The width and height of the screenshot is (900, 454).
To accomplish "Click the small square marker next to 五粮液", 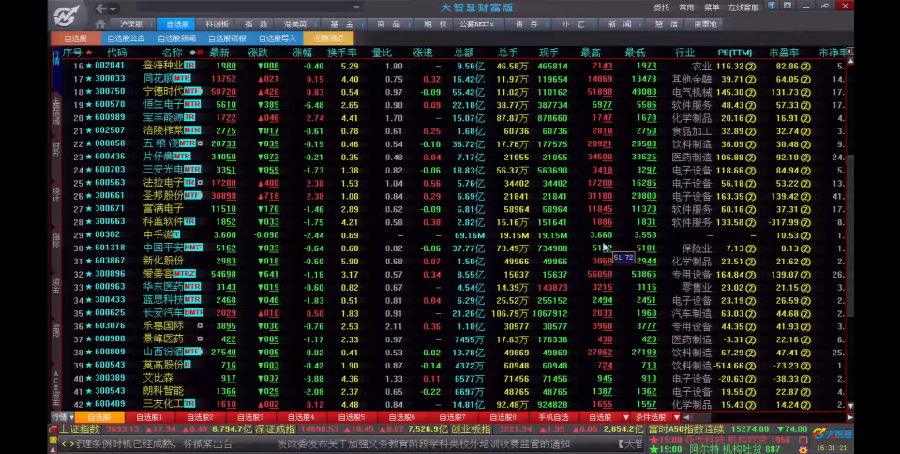I will [x=200, y=143].
